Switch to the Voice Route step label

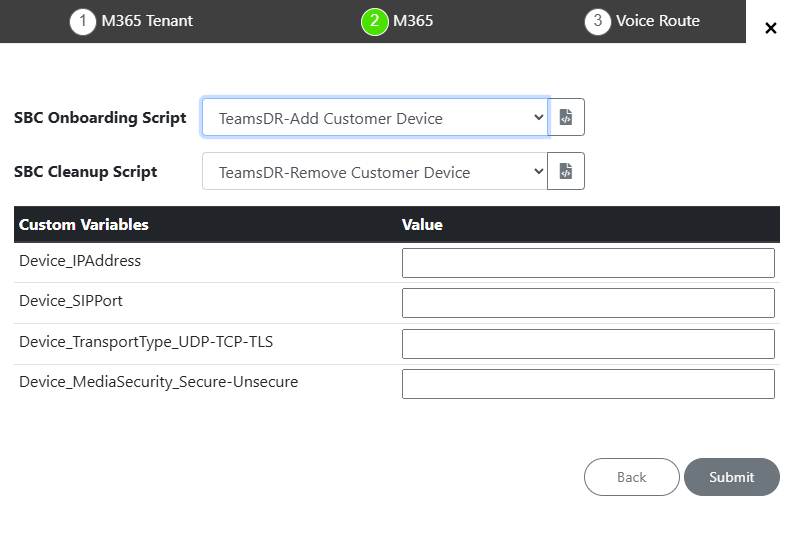click(657, 21)
